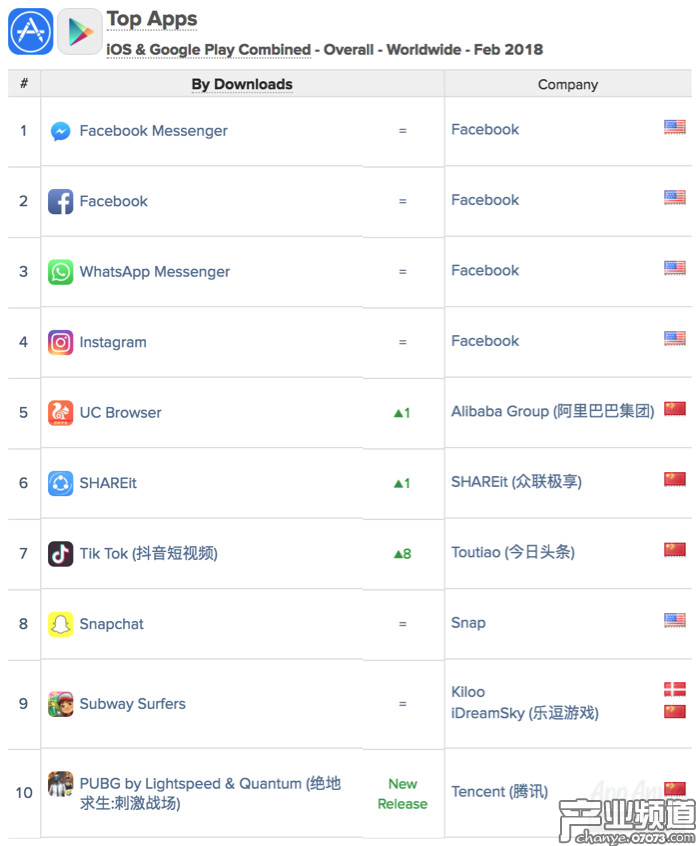The image size is (700, 846).
Task: Click the By Downloads column header
Action: (242, 85)
